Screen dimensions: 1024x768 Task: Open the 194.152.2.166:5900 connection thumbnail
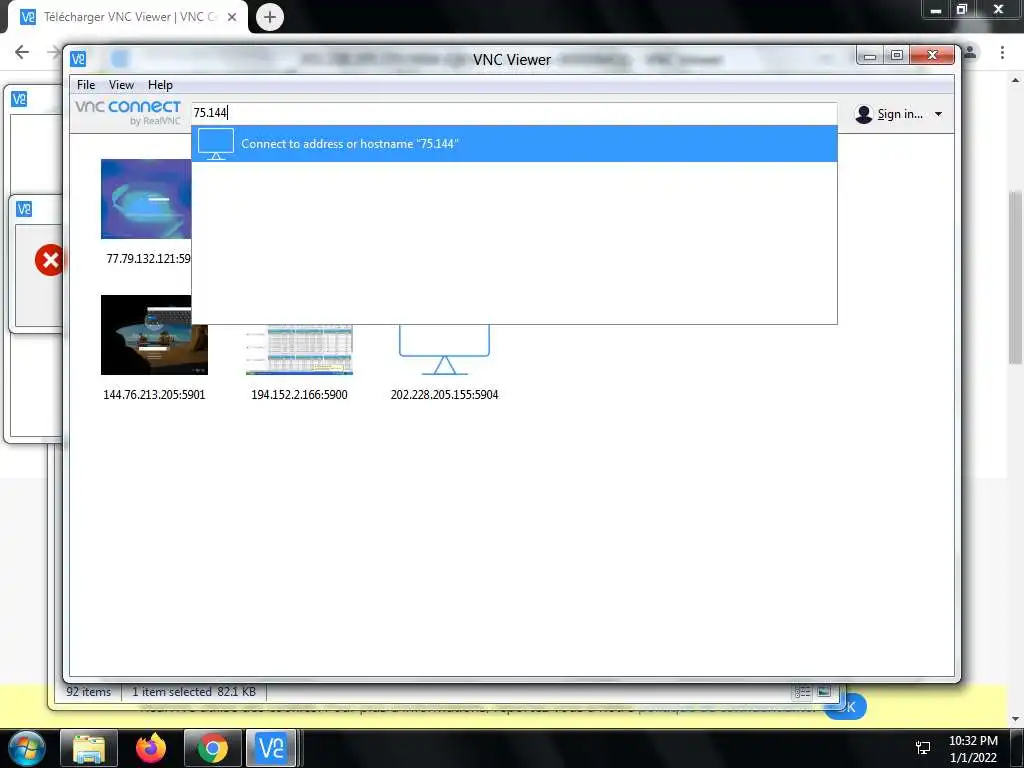tap(299, 349)
